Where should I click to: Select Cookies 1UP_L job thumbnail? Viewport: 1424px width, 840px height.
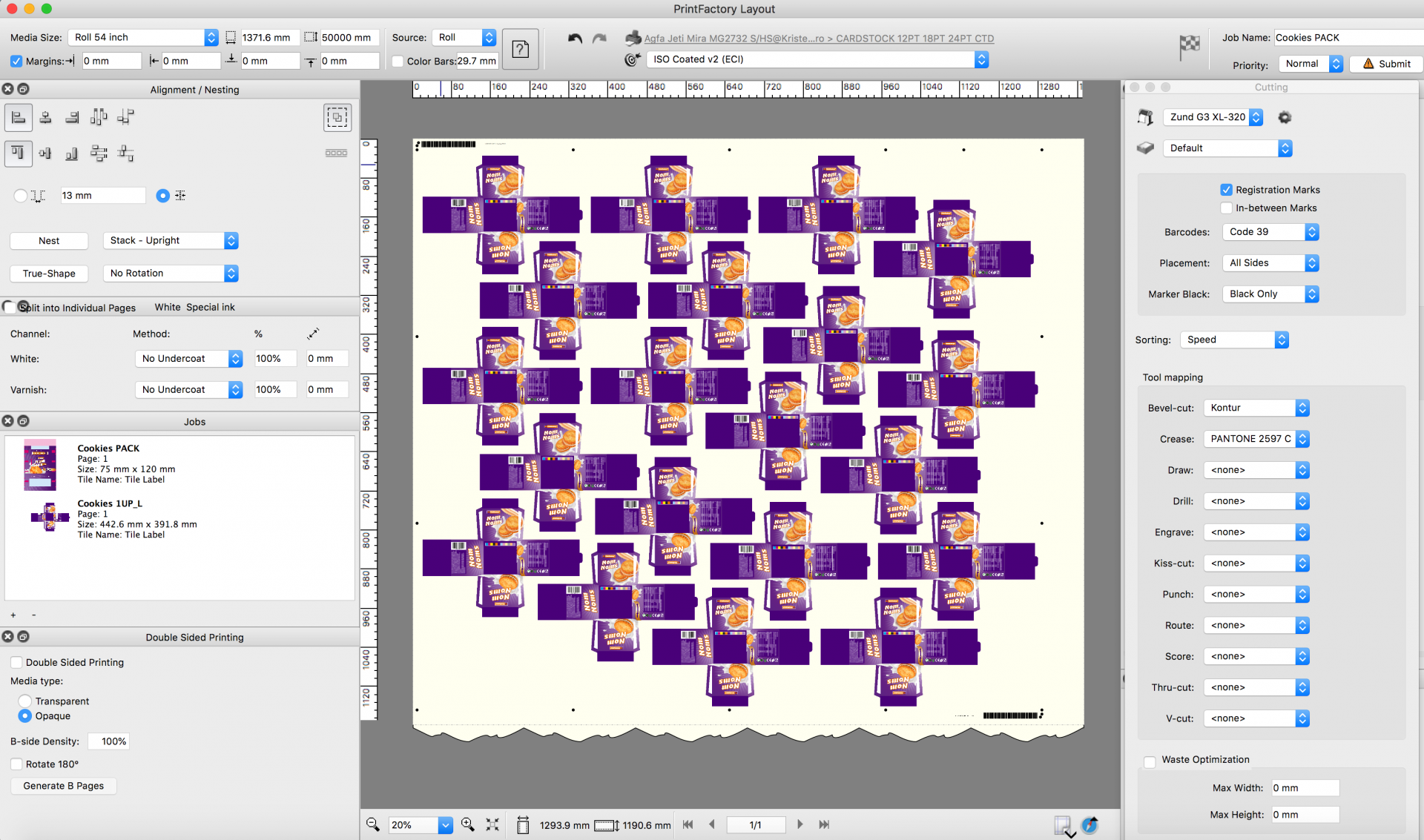point(49,517)
